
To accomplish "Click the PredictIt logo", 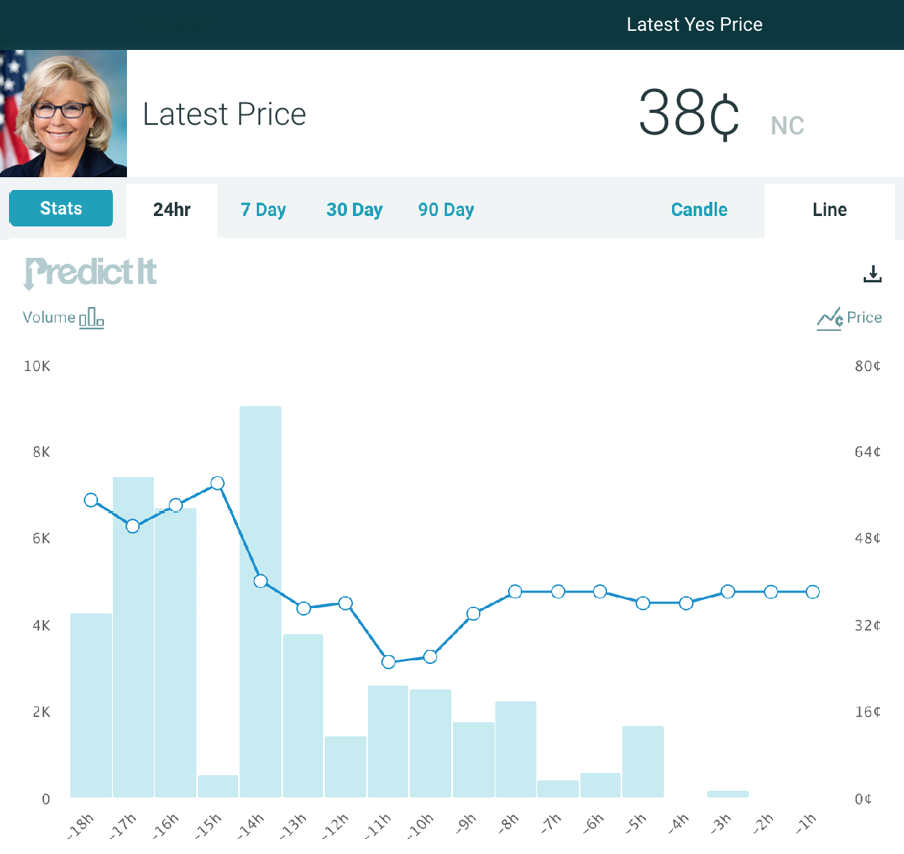I will [x=90, y=272].
